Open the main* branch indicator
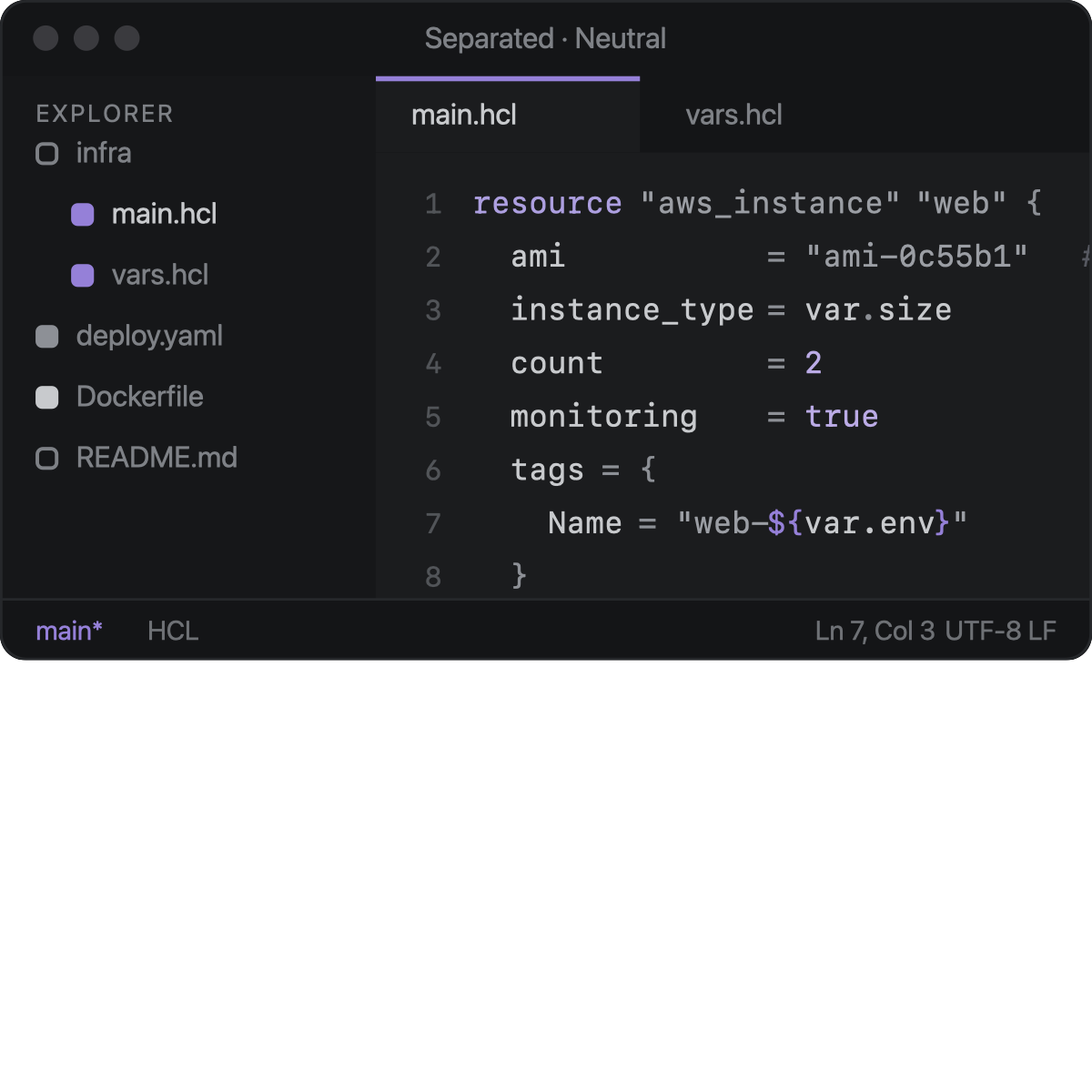The height and width of the screenshot is (1092, 1092). [69, 631]
